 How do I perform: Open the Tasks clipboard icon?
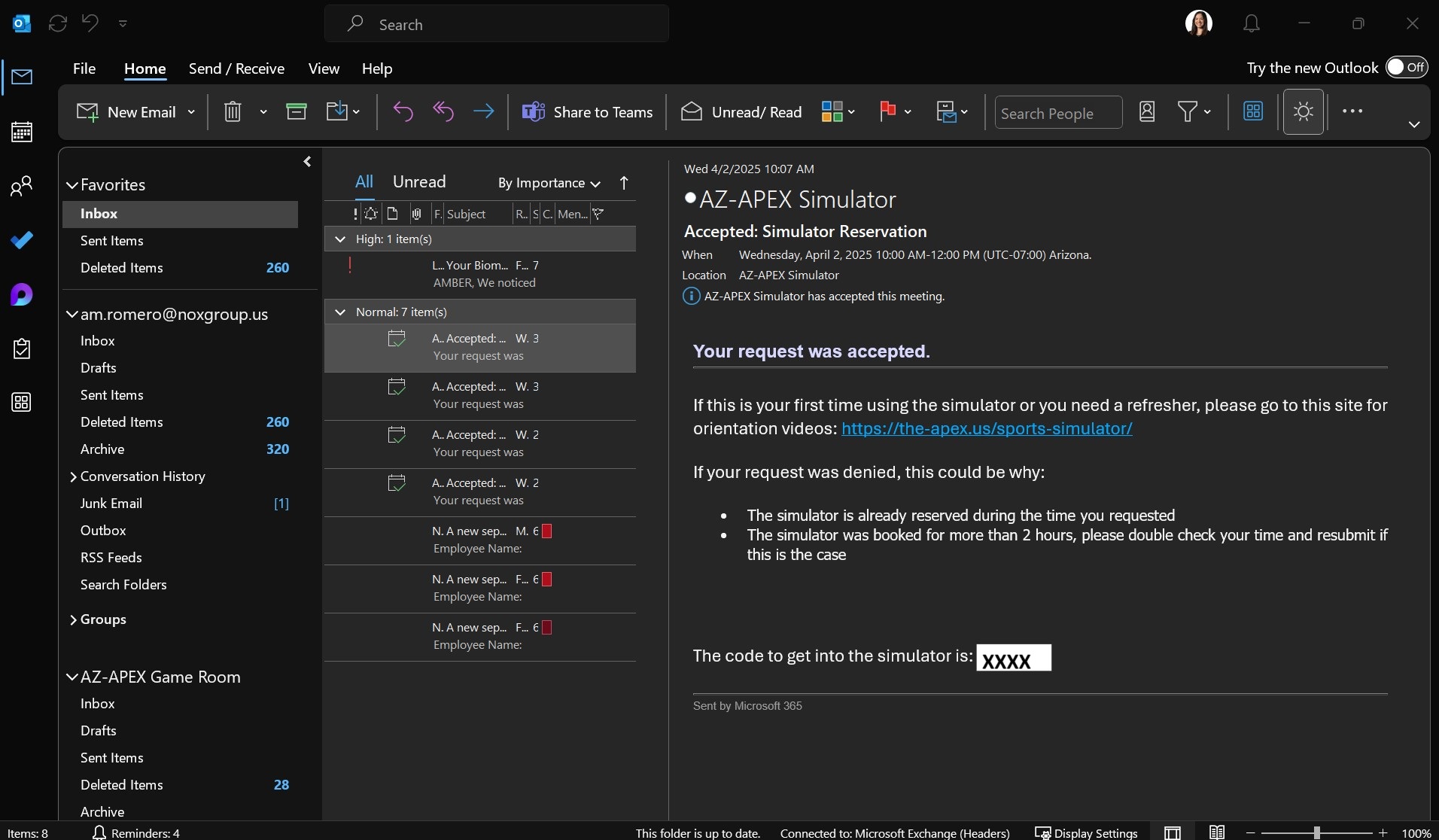[x=22, y=348]
